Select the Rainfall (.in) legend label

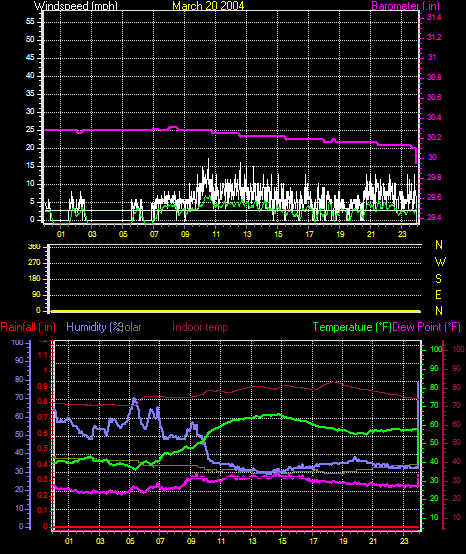pyautogui.click(x=28, y=327)
